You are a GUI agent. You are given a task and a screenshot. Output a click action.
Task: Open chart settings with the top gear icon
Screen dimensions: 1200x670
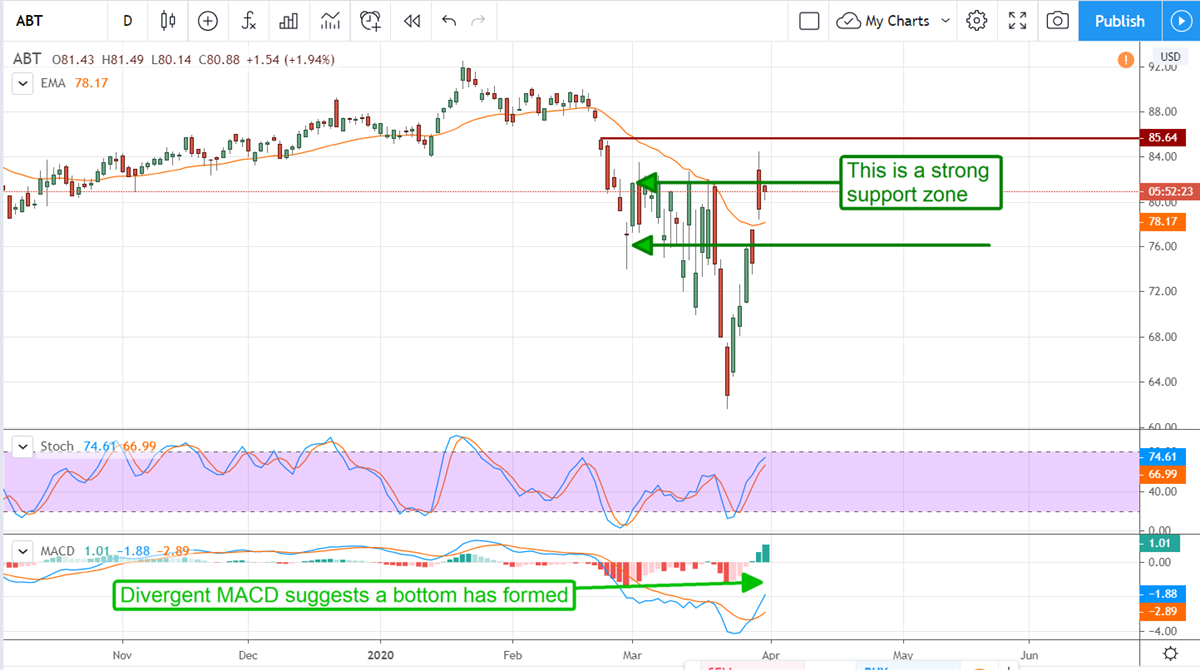pos(977,20)
